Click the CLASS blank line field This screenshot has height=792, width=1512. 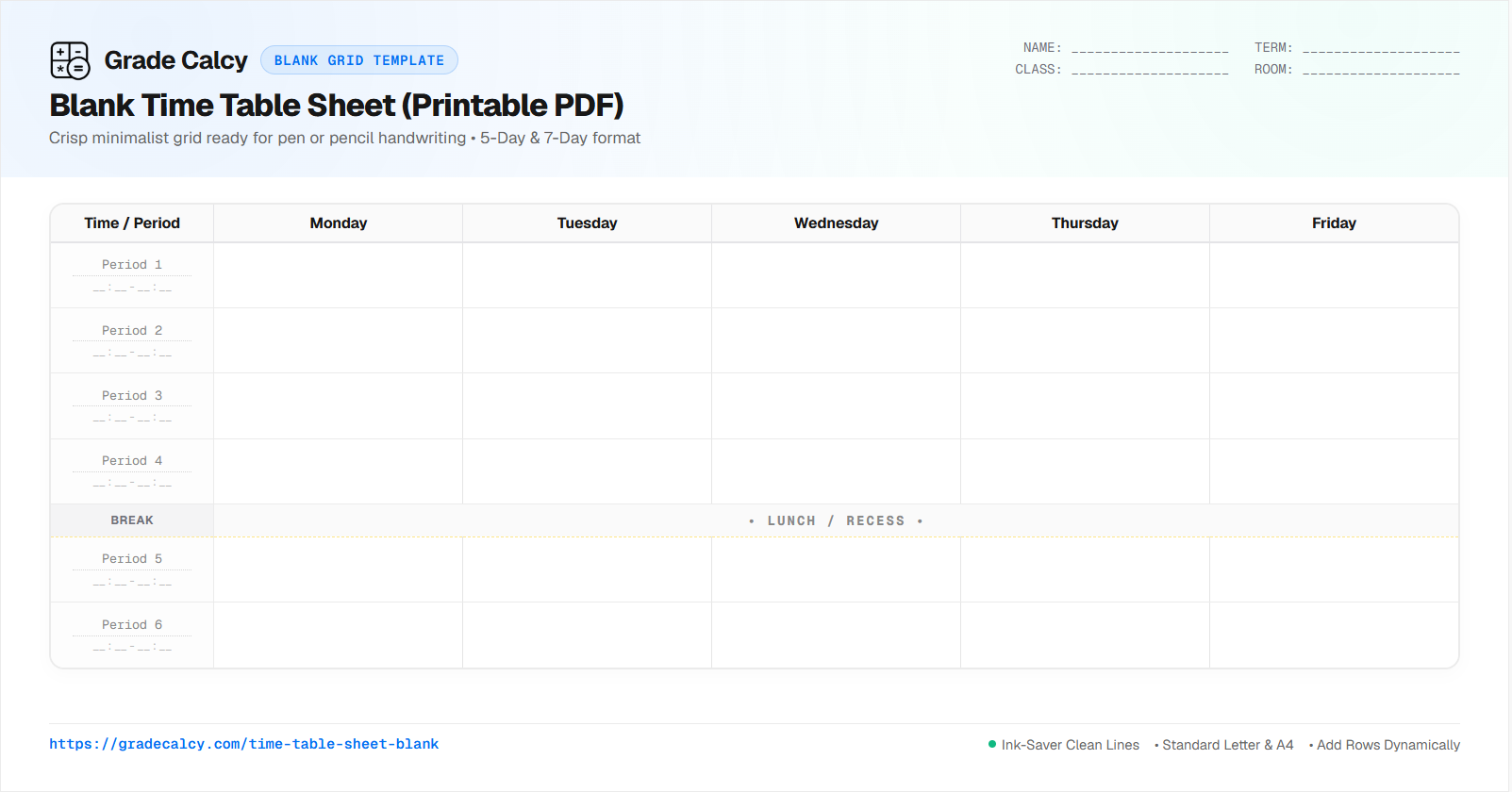pyautogui.click(x=1150, y=70)
